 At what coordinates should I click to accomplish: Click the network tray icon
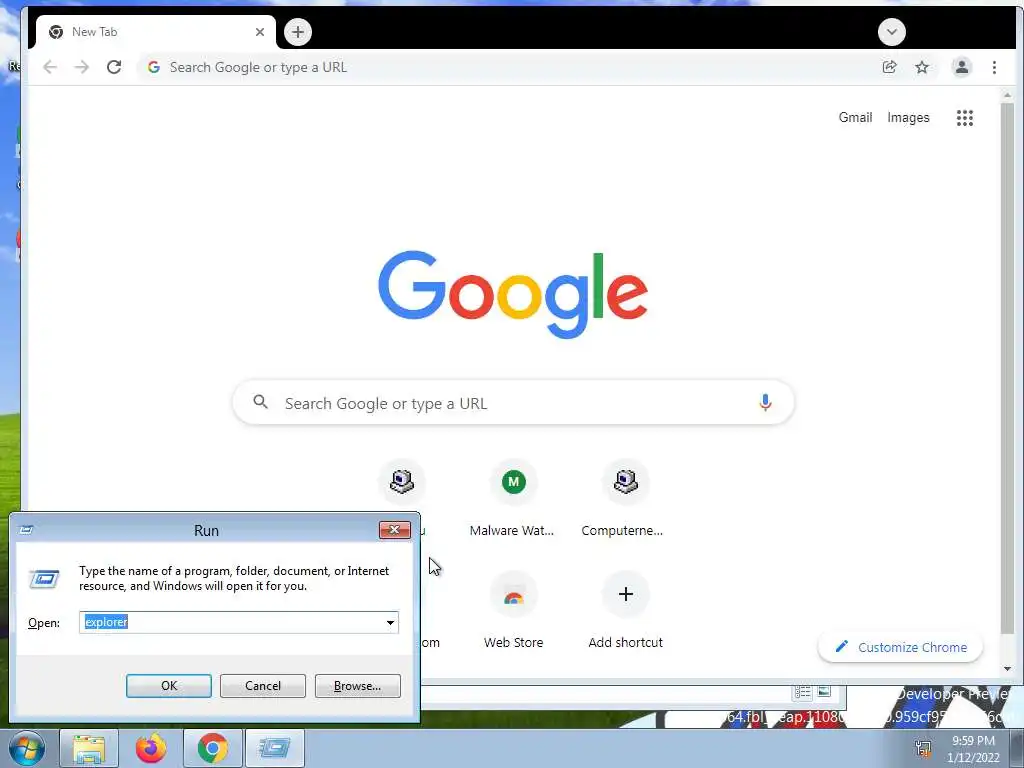[923, 748]
